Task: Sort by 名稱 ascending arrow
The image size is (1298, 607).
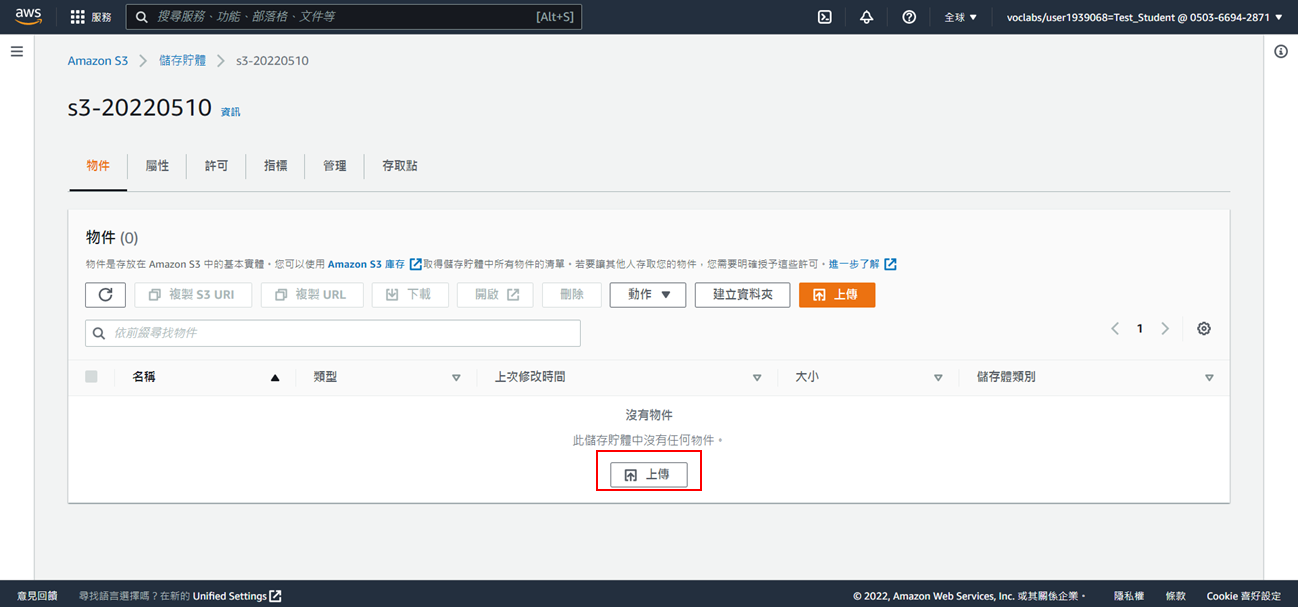Action: 275,378
